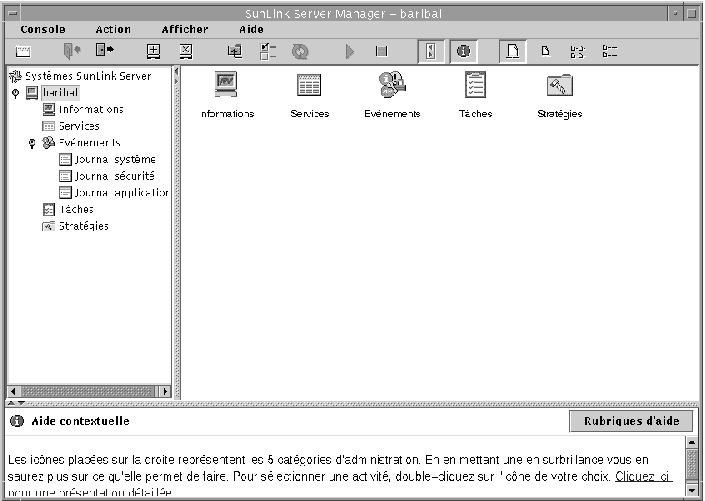This screenshot has height=501, width=705.
Task: Click the toolbar icon with arrow over computer
Action: pos(235,51)
